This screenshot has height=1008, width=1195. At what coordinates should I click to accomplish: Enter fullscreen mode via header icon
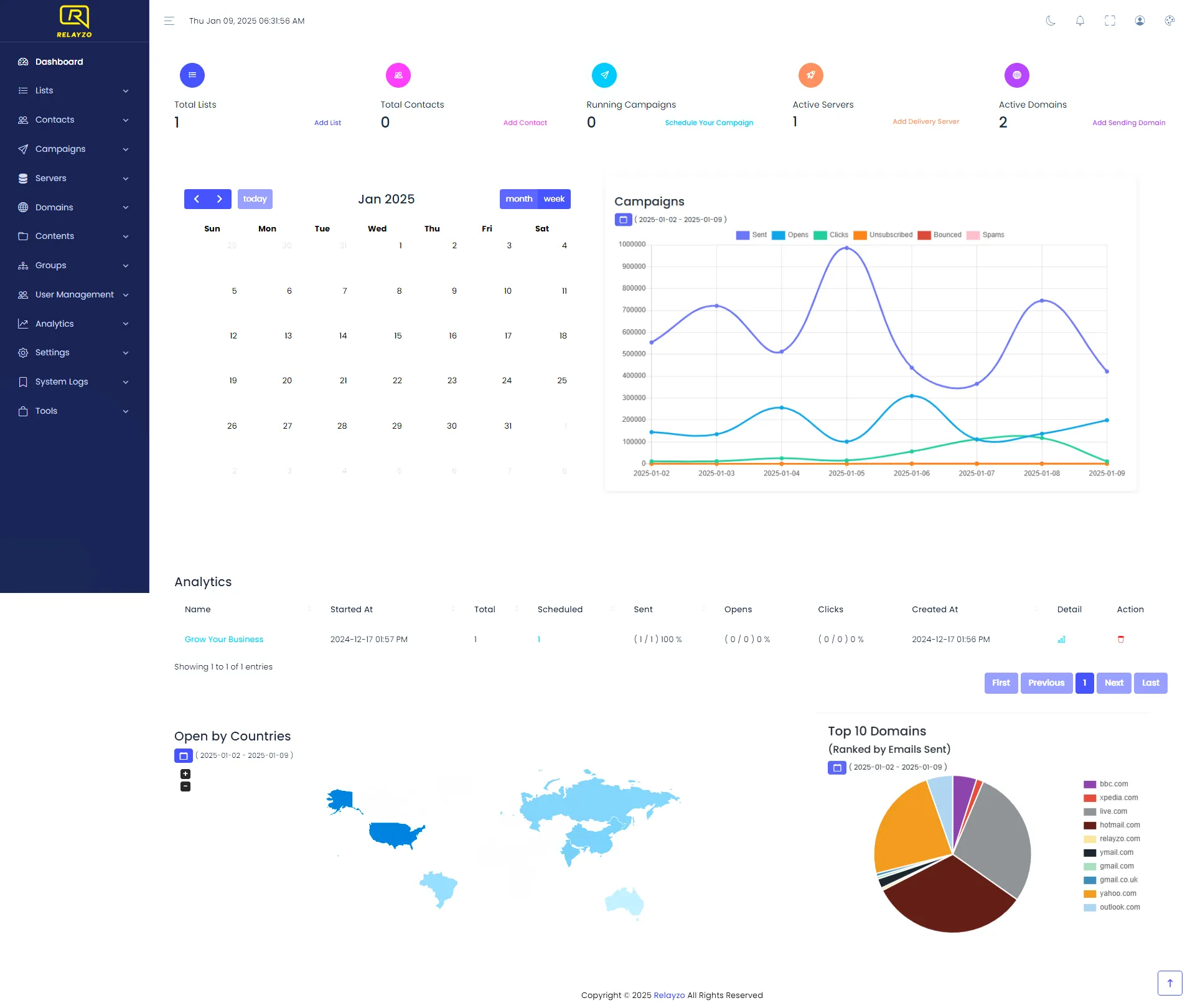click(x=1110, y=21)
